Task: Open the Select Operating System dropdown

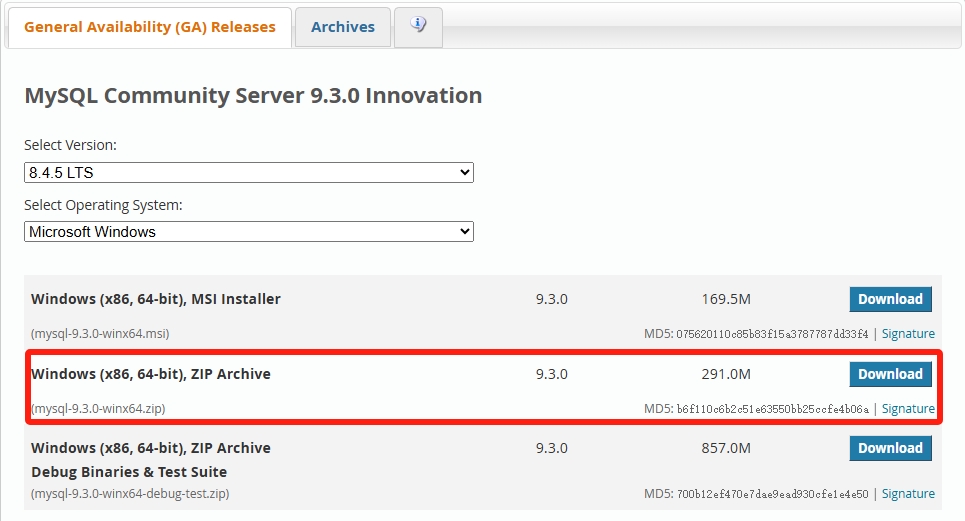Action: tap(248, 232)
